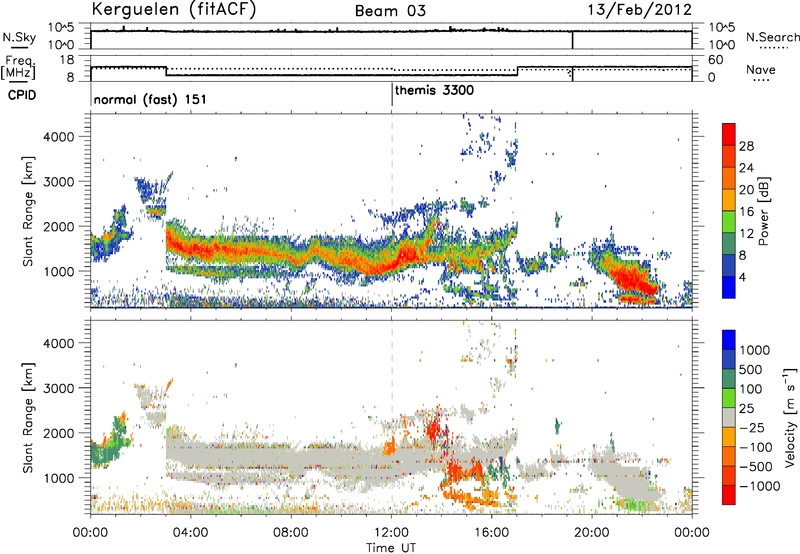This screenshot has width=800, height=554.
Task: Click the '-25' tick on Velocity scale
Action: pyautogui.click(x=752, y=428)
